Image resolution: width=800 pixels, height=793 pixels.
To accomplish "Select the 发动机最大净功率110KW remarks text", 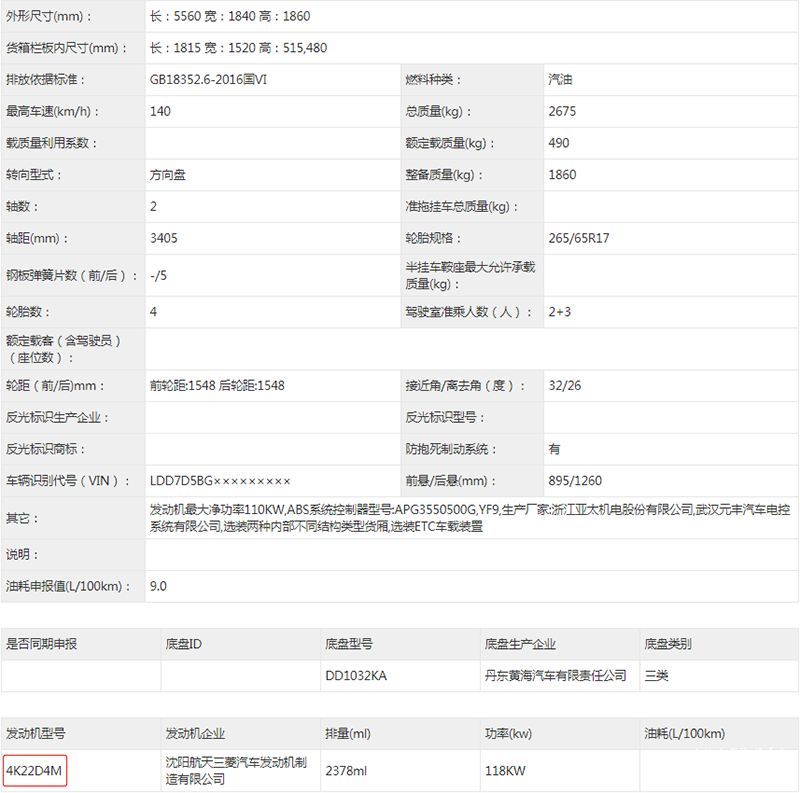I will pos(470,517).
